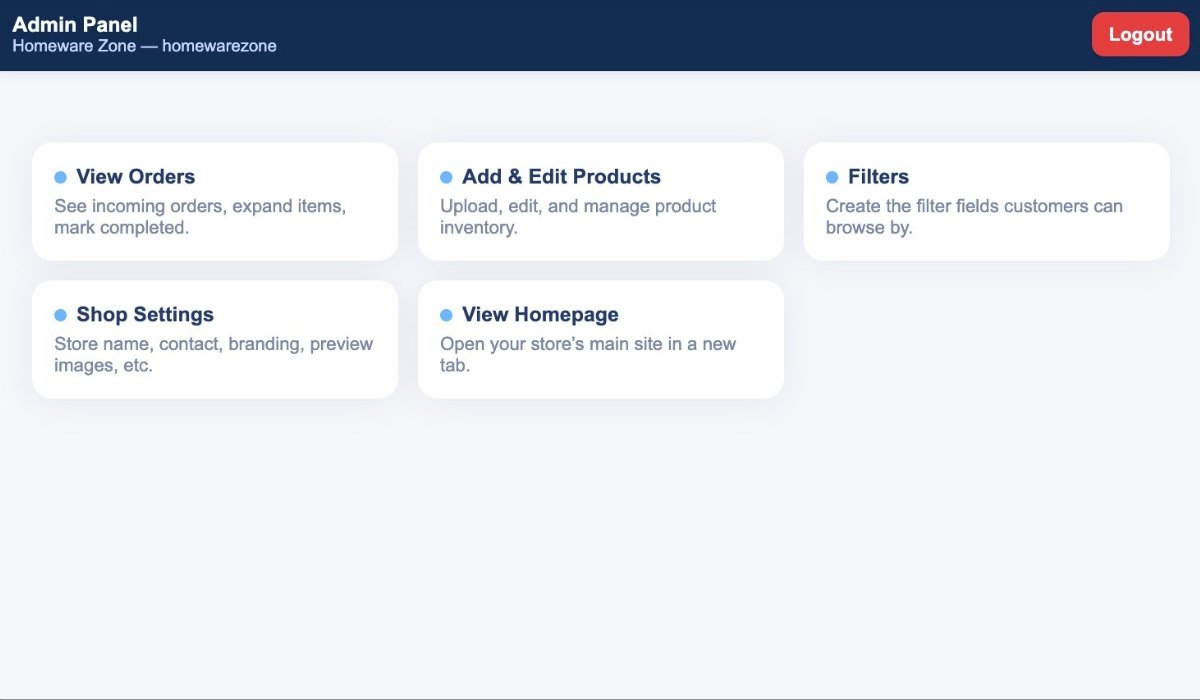Click the Homeware Zone — homewarezone subtitle
Image resolution: width=1200 pixels, height=700 pixels.
[144, 46]
